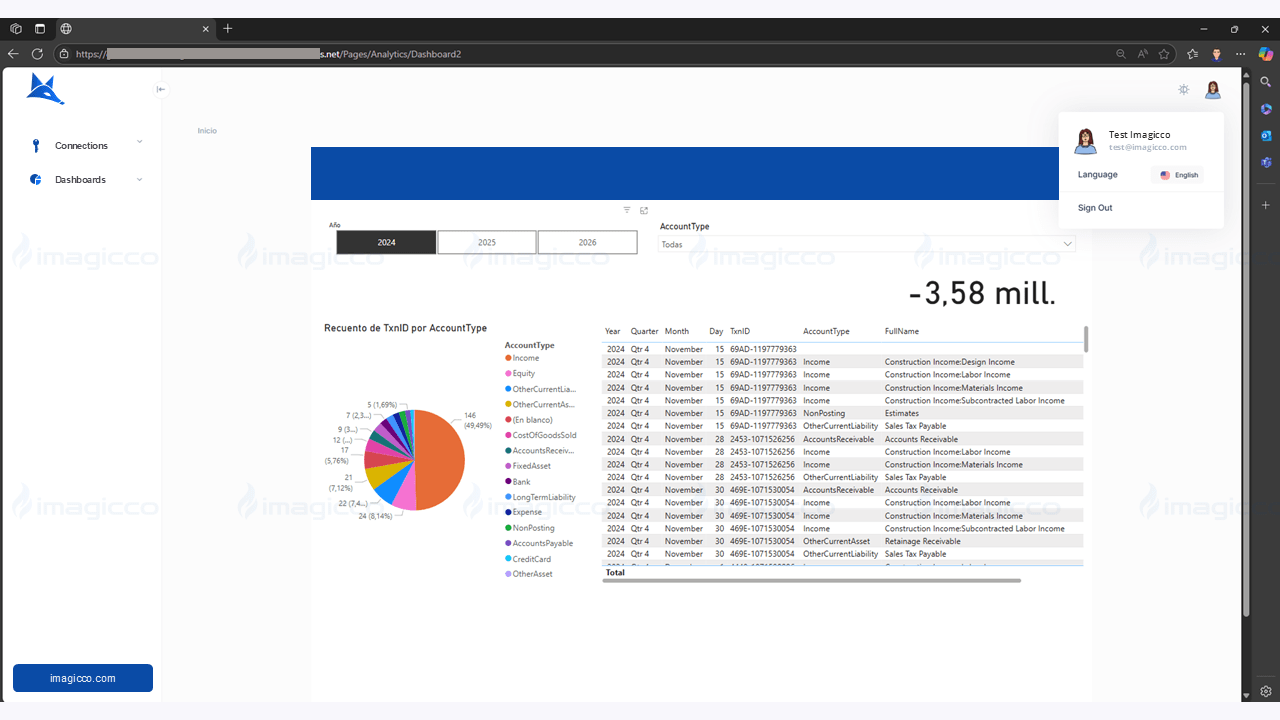Open the filter icon above the year slicer
This screenshot has height=720, width=1280.
(627, 210)
